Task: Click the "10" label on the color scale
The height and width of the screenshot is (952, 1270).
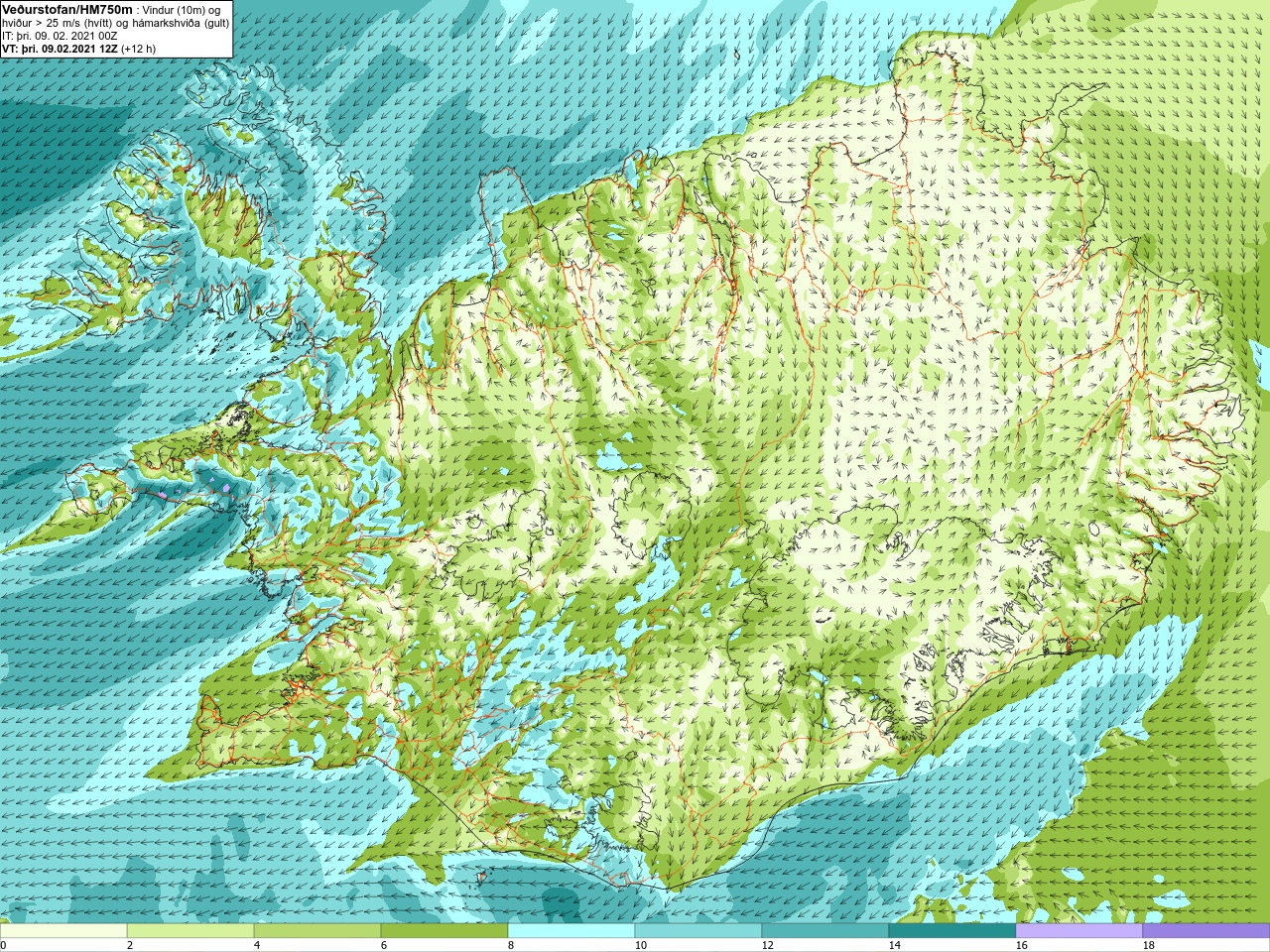Action: [x=640, y=945]
